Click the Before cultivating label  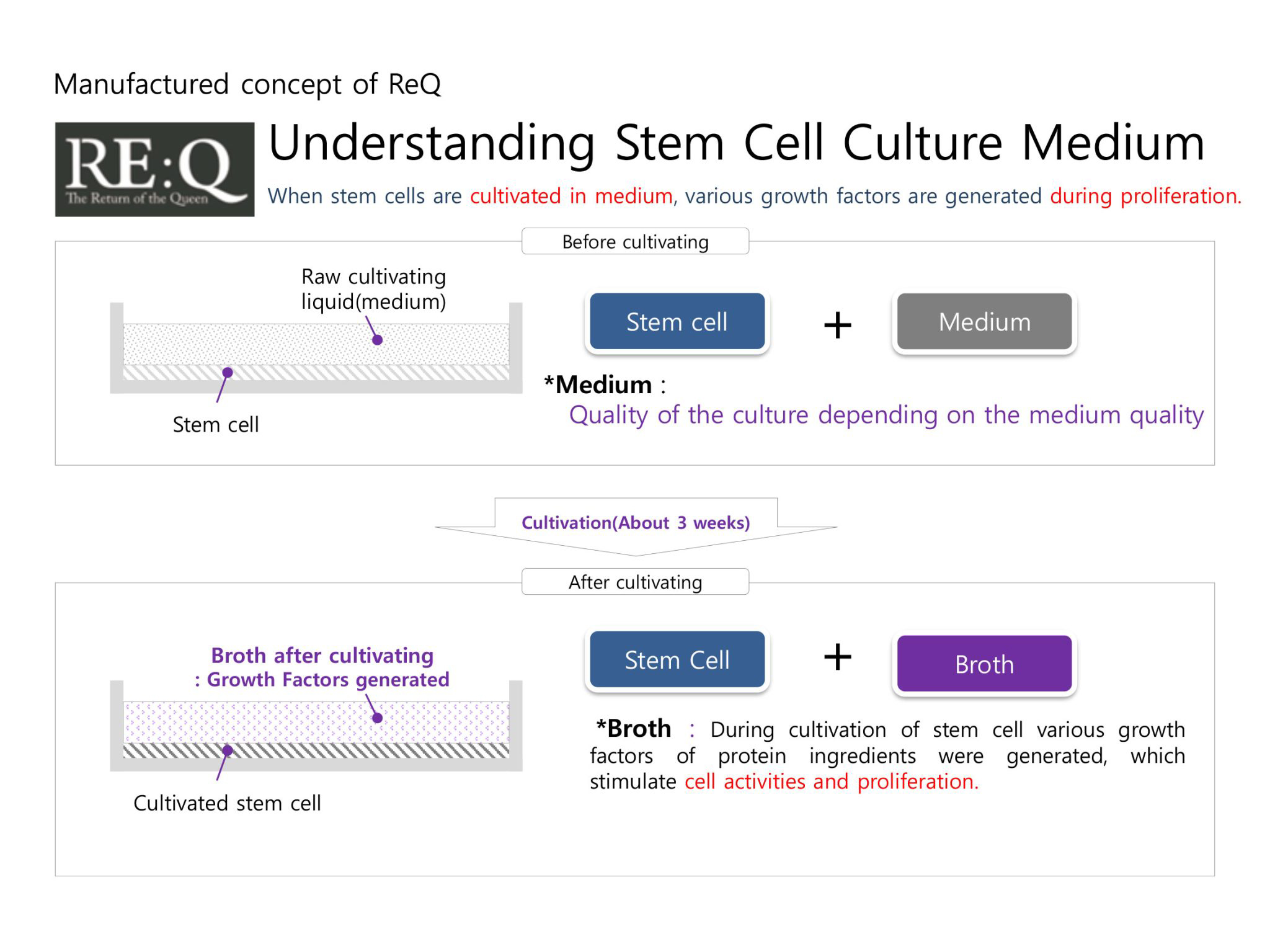635,241
